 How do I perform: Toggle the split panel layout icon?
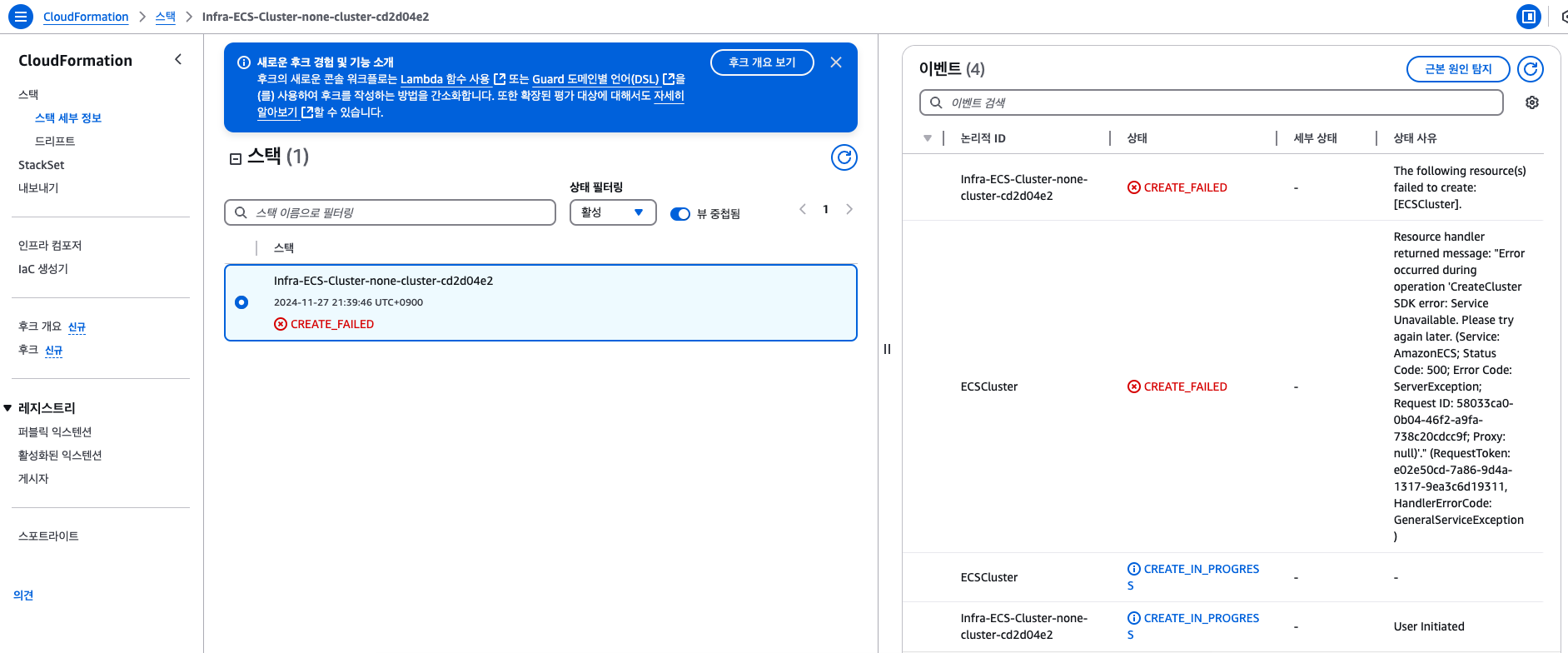[x=1529, y=16]
